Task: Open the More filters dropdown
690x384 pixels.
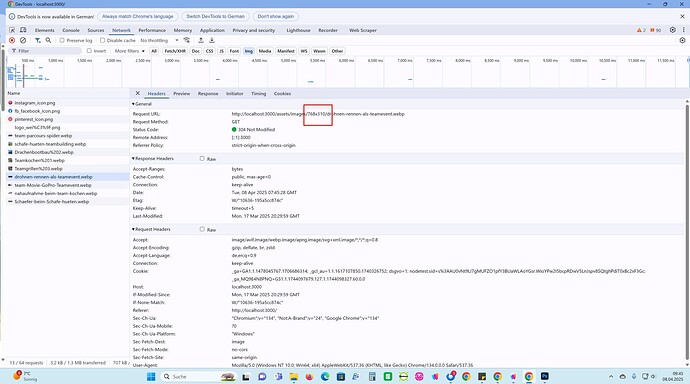Action: click(x=129, y=51)
